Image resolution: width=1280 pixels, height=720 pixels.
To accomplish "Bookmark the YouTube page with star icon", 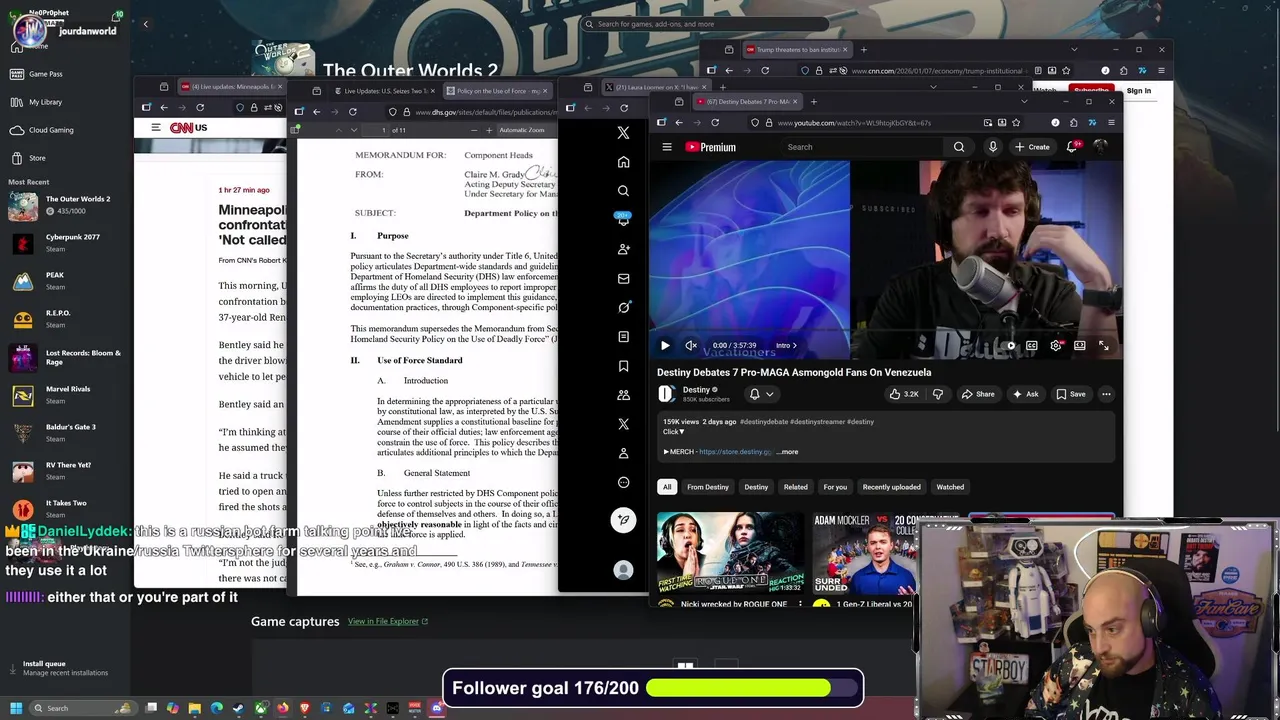I will 1016,122.
